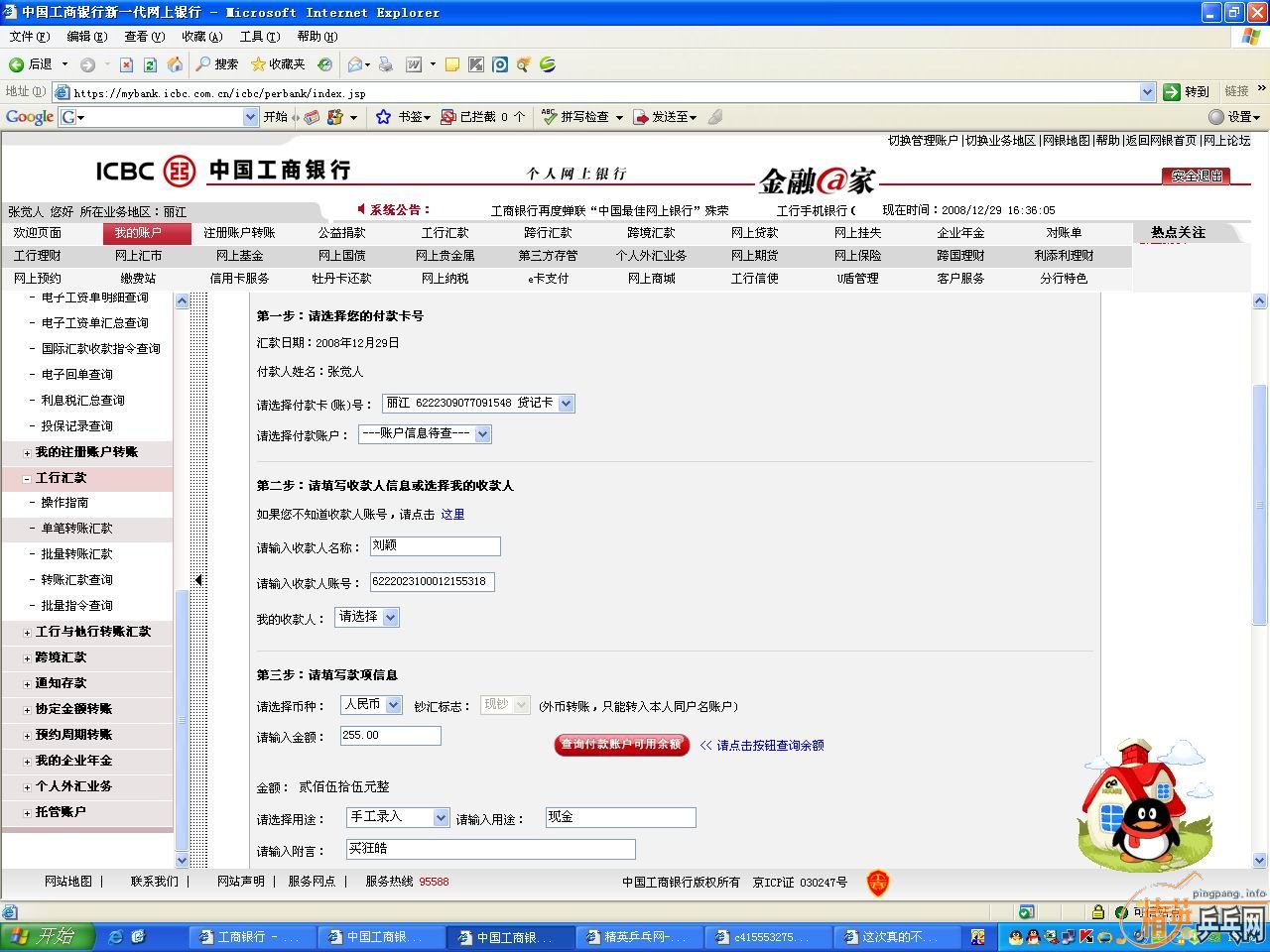Click 查询付款账户可用余额 button
Image resolution: width=1270 pixels, height=952 pixels.
click(621, 745)
